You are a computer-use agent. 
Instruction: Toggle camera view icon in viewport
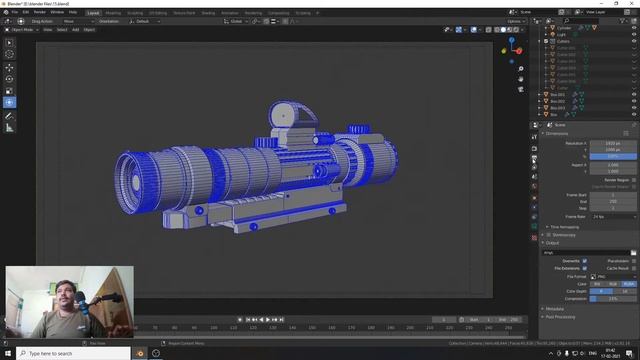click(x=521, y=89)
